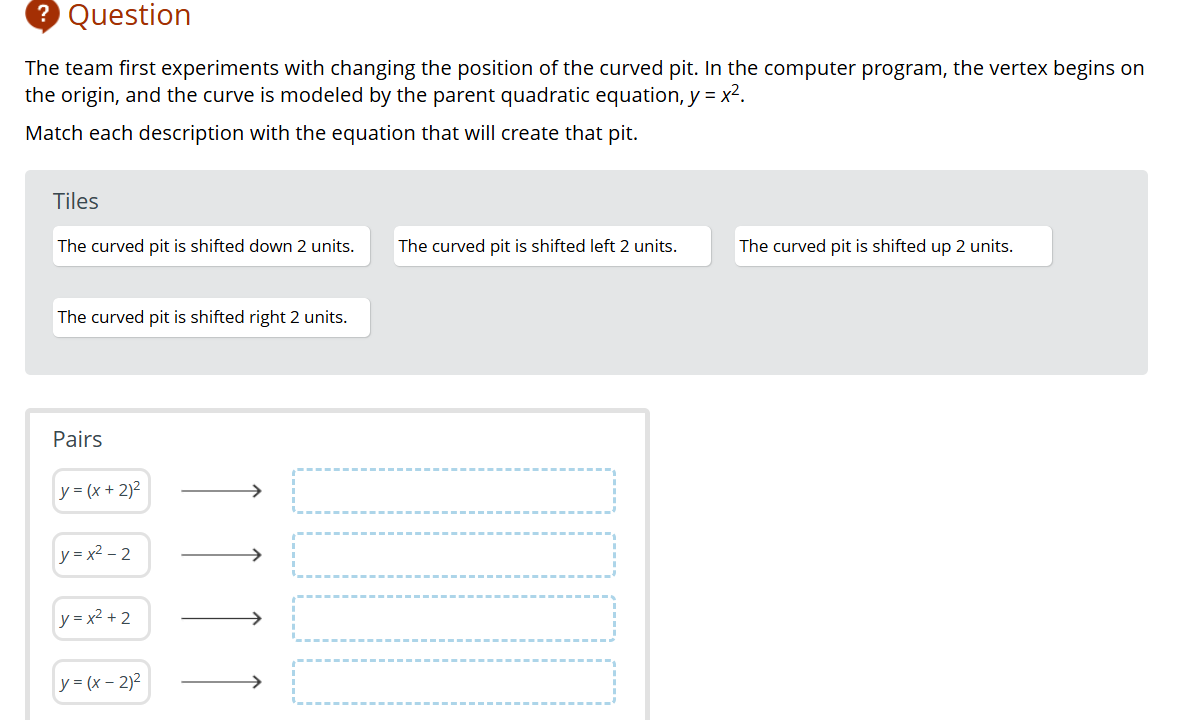Click the 'Tiles' section heading

tap(76, 201)
